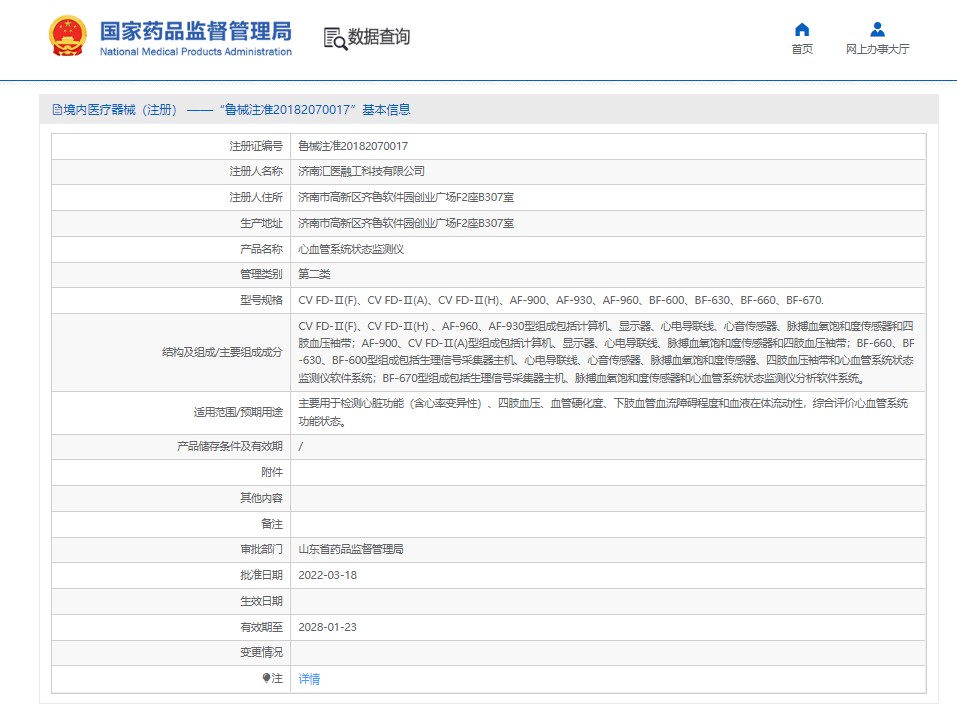The height and width of the screenshot is (715, 957).
Task: Click the 网上办事大厅 user icon
Action: pos(877,29)
